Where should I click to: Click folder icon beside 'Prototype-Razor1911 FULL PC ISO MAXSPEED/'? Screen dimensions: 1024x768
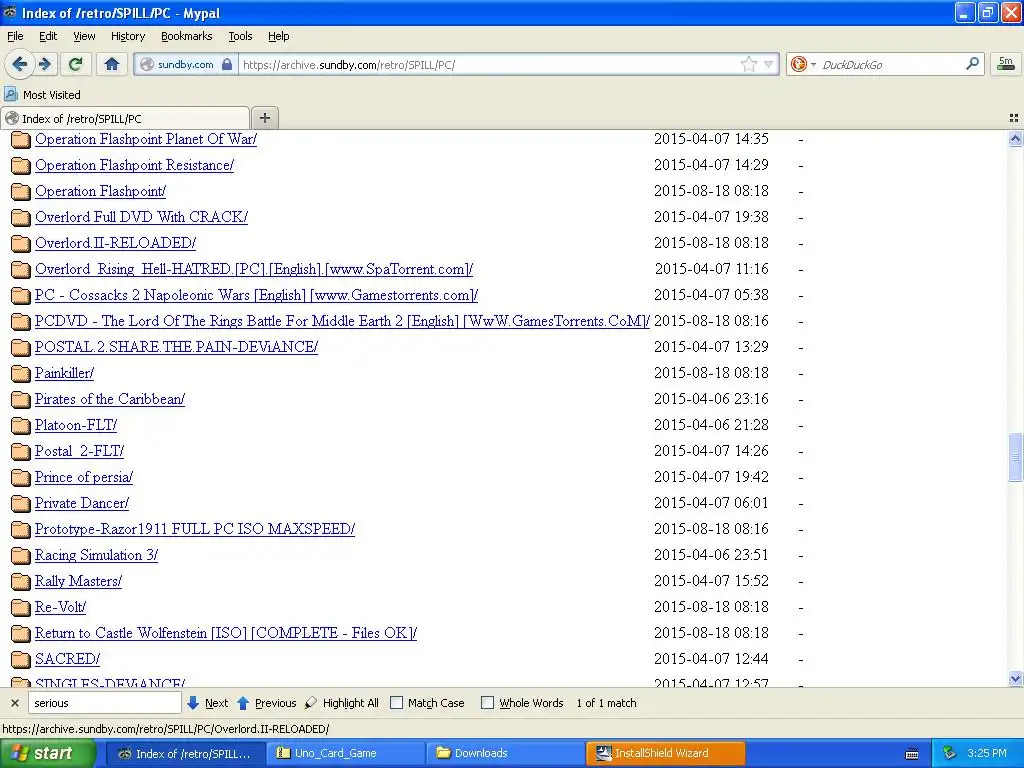click(21, 530)
